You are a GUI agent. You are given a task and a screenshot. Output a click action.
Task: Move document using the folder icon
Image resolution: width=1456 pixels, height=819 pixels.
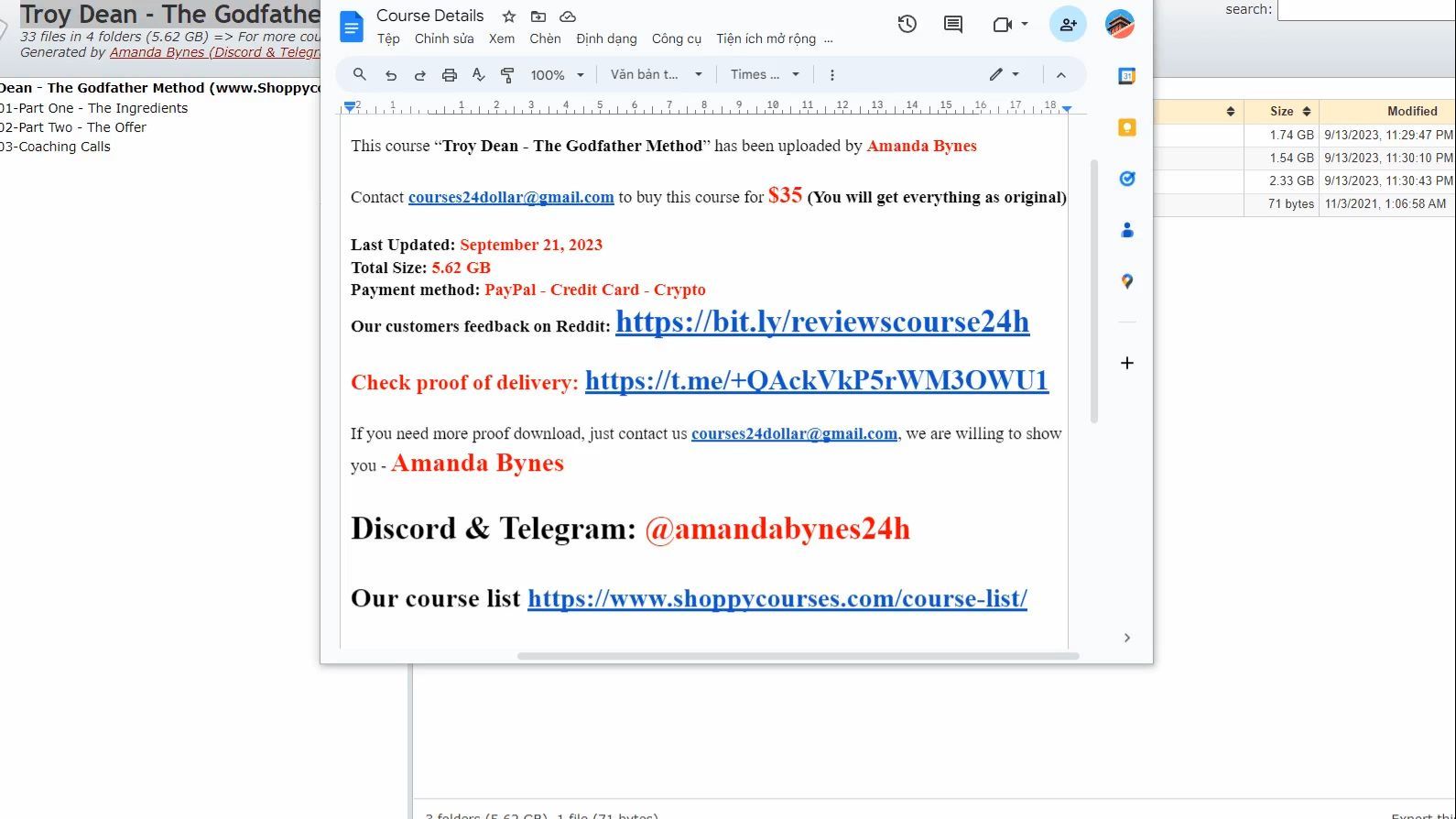click(x=538, y=16)
